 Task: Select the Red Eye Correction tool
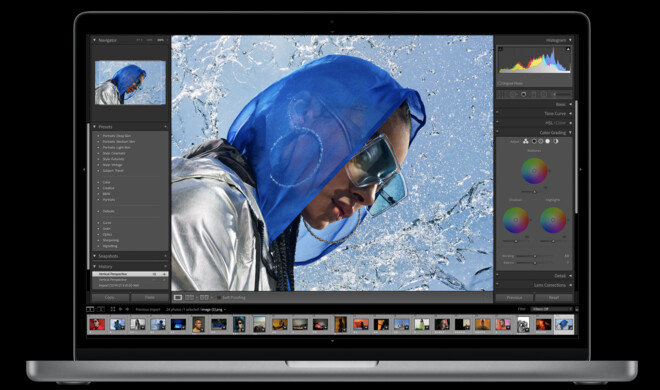click(x=524, y=94)
